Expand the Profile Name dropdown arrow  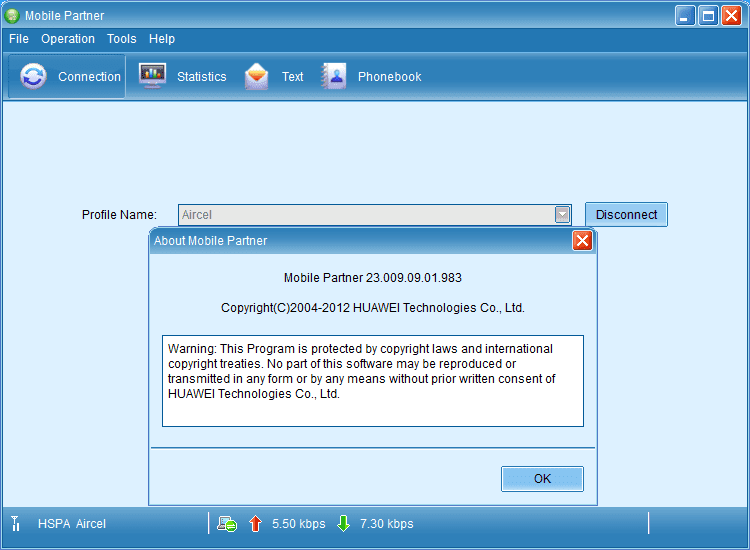562,215
